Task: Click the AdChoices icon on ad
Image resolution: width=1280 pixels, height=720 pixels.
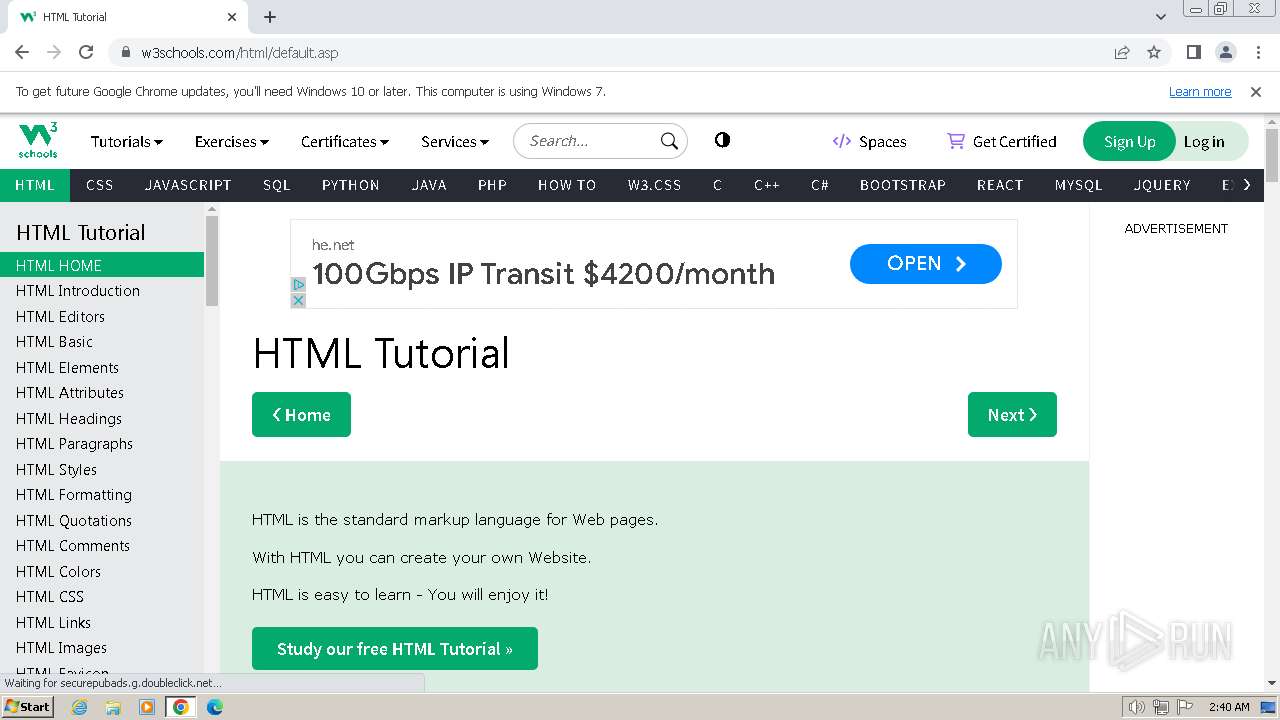Action: (x=298, y=285)
